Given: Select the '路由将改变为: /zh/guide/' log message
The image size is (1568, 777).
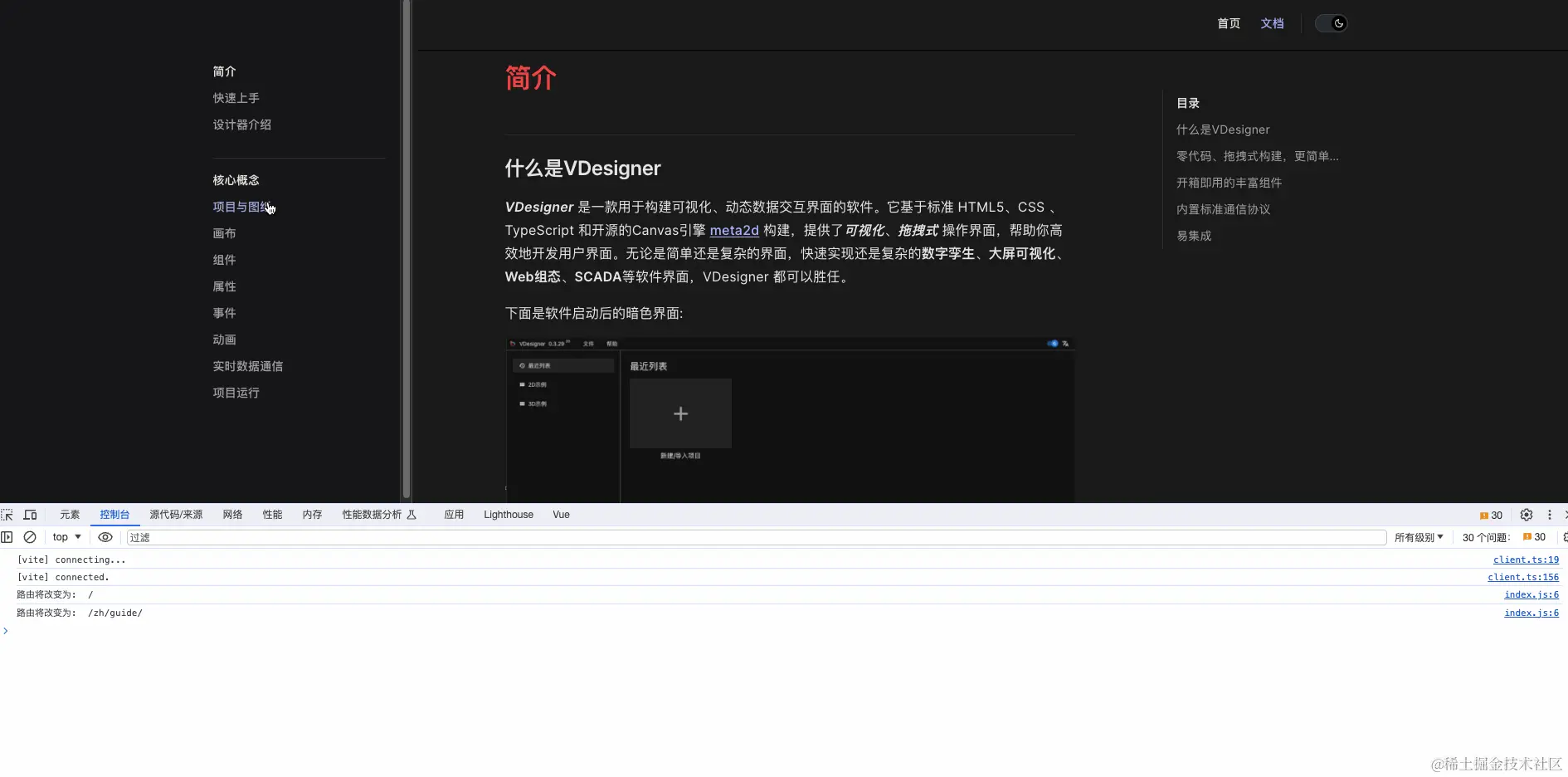Looking at the screenshot, I should [x=80, y=613].
